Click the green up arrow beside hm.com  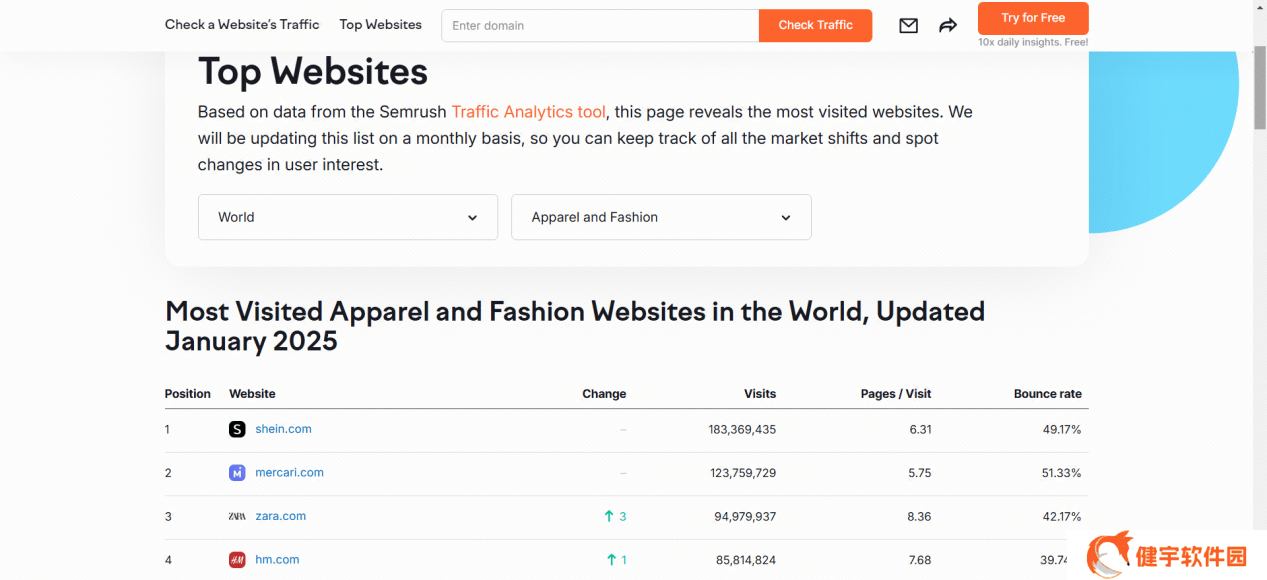click(x=611, y=560)
